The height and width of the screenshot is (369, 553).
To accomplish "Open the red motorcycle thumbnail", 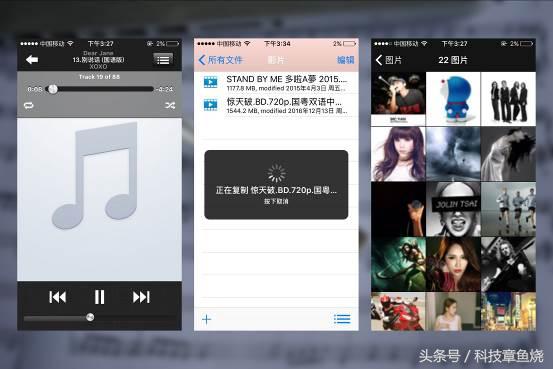I will pos(398,311).
